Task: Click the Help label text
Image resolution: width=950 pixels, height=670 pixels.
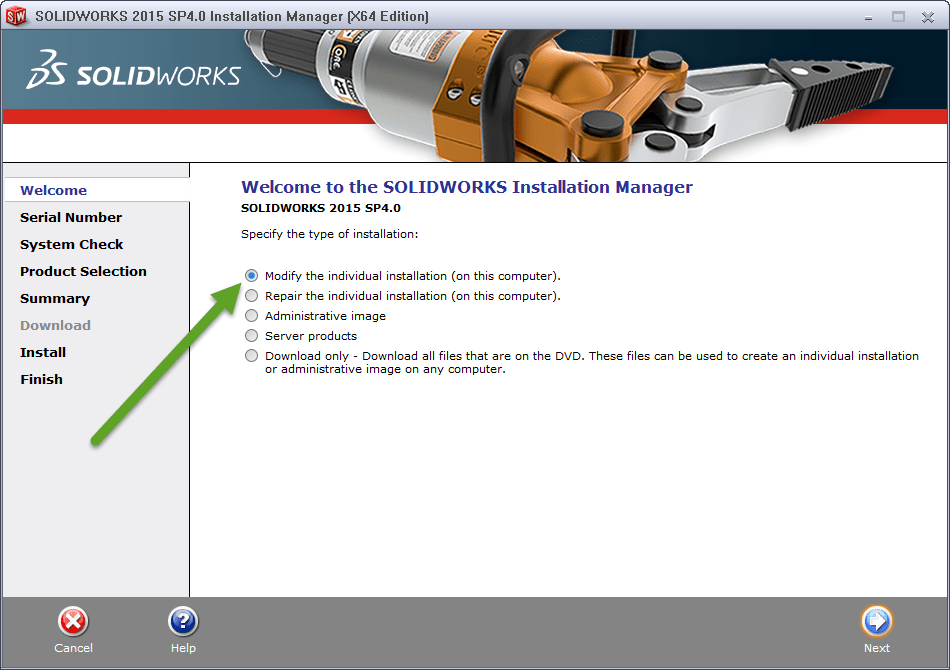Action: pyautogui.click(x=183, y=648)
